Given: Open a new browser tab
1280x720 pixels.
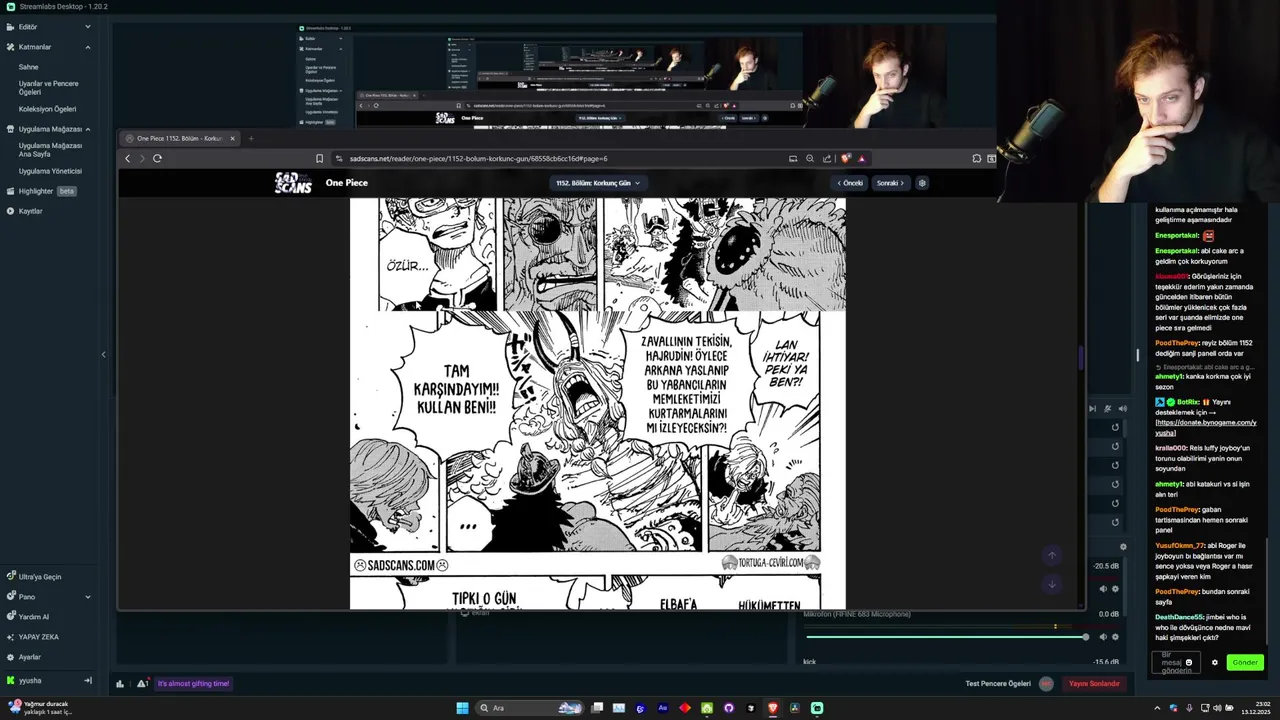Looking at the screenshot, I should [251, 138].
